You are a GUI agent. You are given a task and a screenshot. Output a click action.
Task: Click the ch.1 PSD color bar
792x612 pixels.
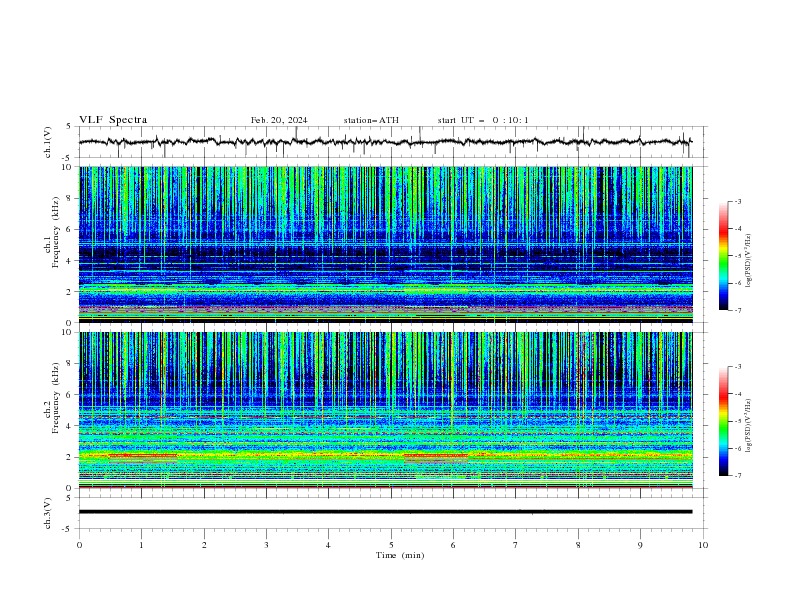pos(723,256)
